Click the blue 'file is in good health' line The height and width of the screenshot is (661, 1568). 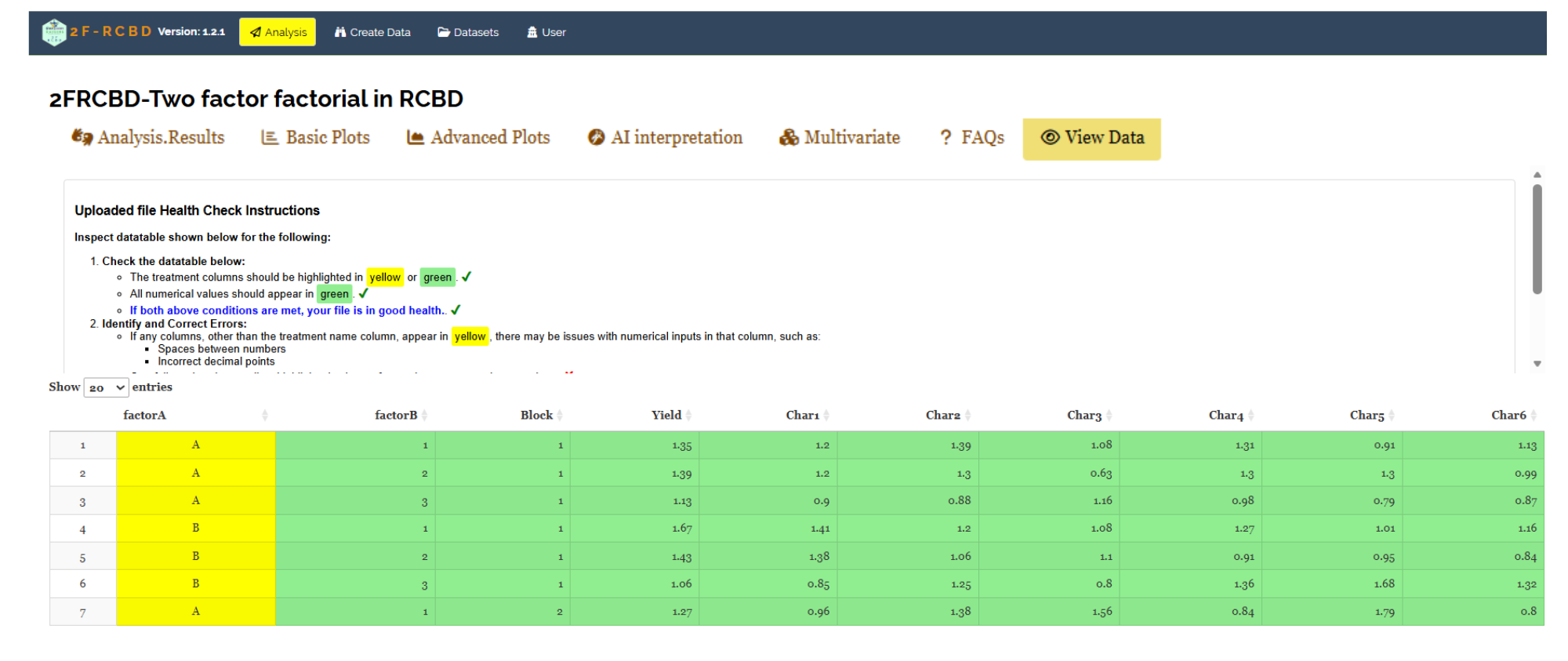pyautogui.click(x=288, y=311)
